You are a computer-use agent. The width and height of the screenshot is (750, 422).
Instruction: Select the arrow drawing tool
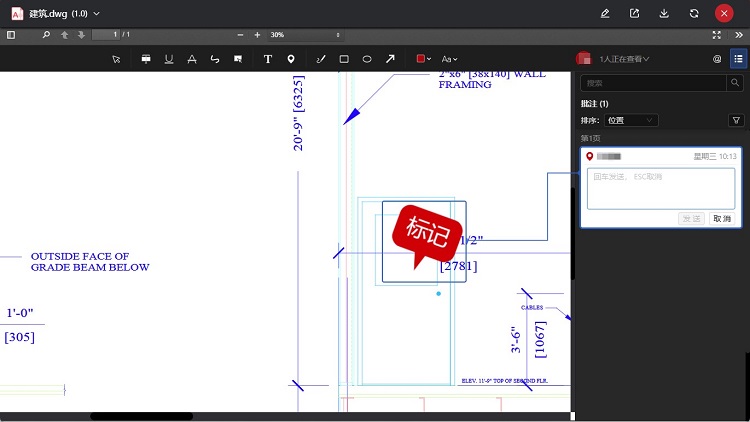coord(390,59)
